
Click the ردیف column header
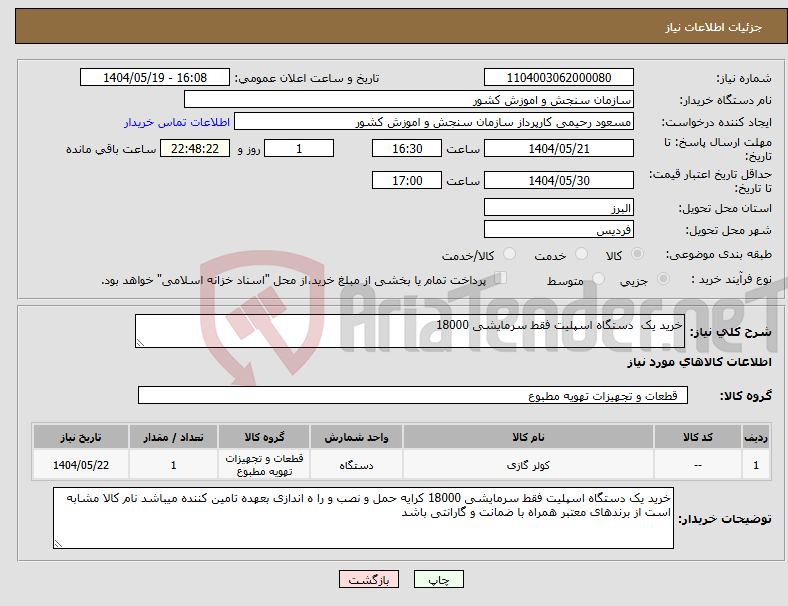point(755,437)
